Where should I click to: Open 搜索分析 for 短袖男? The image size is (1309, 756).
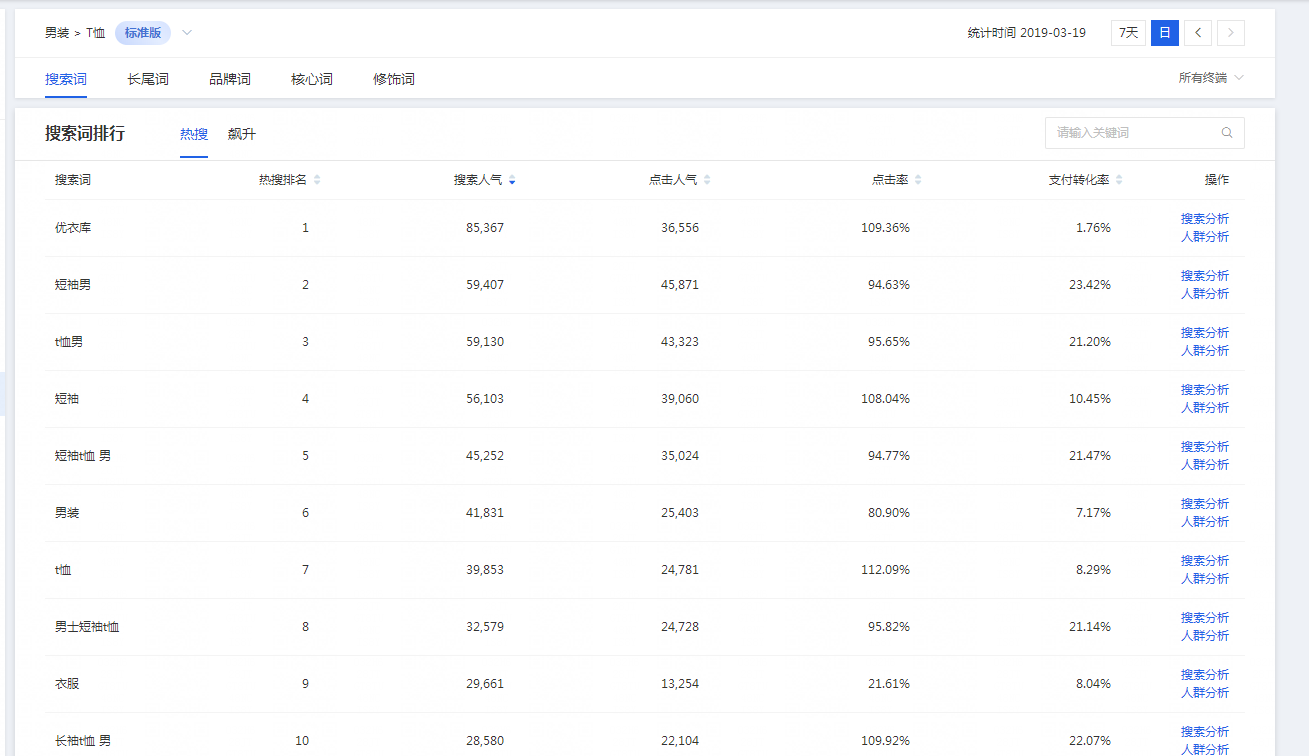[1205, 276]
